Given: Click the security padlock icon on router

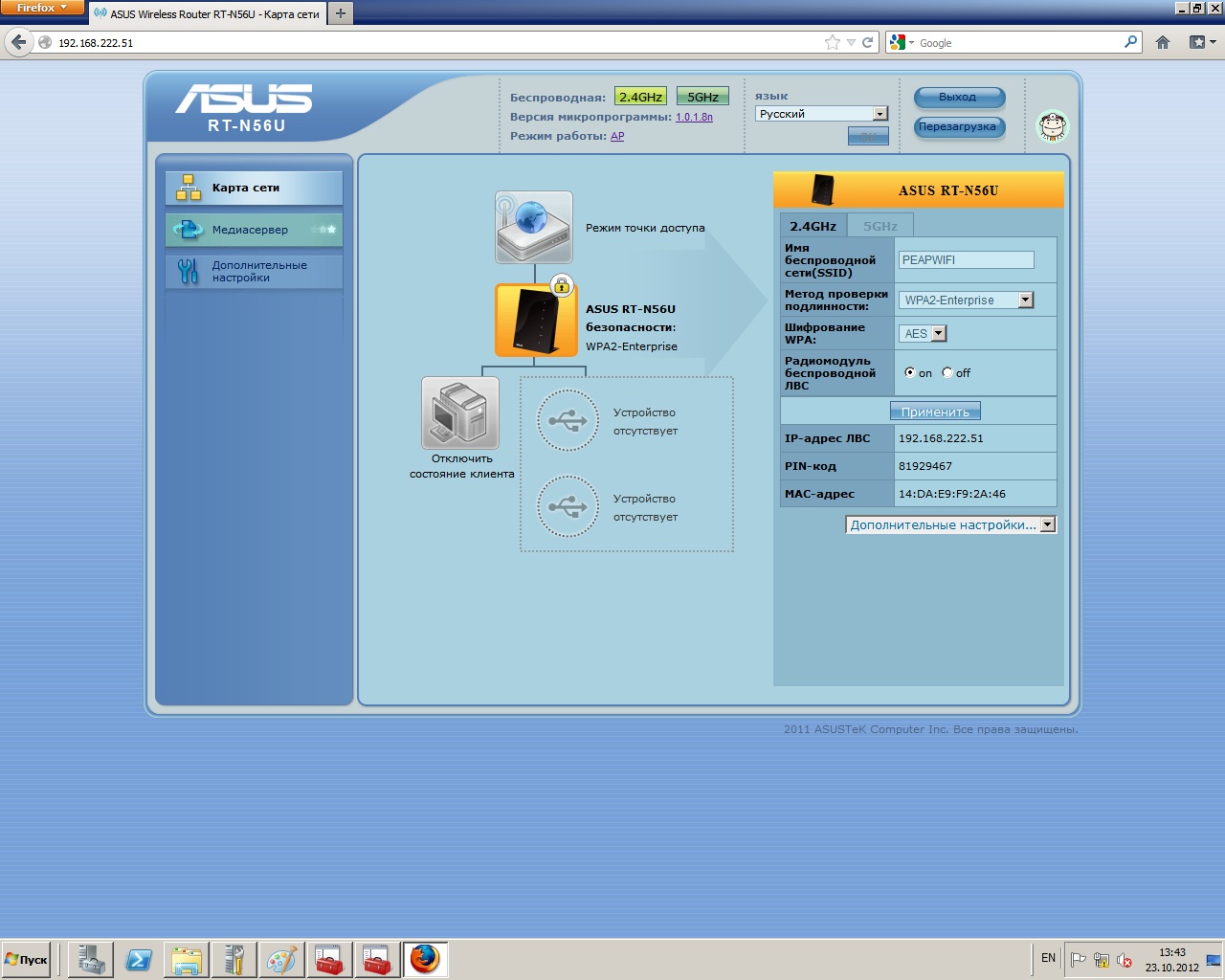Looking at the screenshot, I should point(562,284).
